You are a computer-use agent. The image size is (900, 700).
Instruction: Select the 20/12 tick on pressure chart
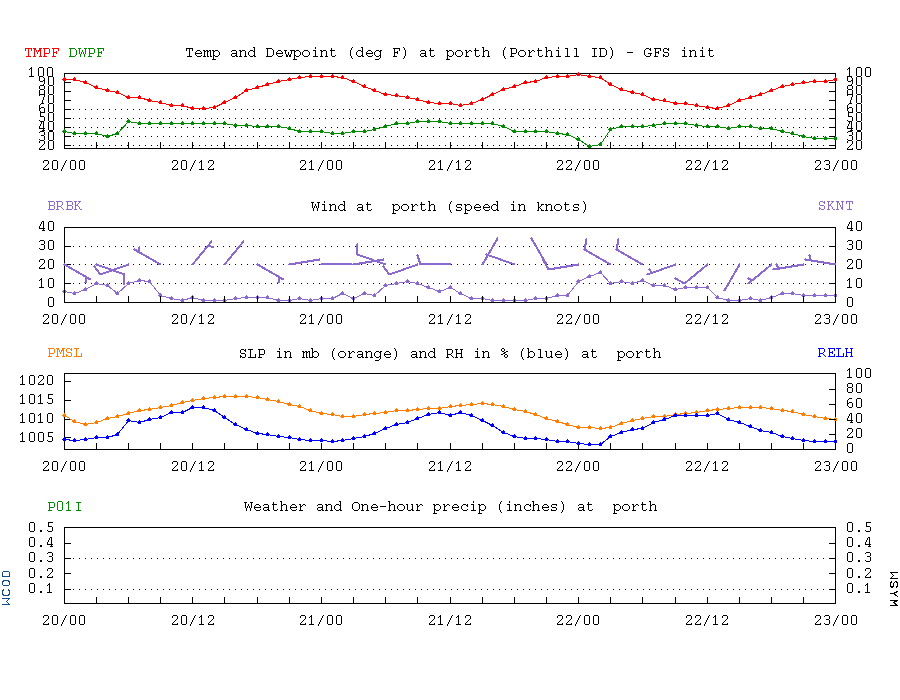[x=193, y=466]
